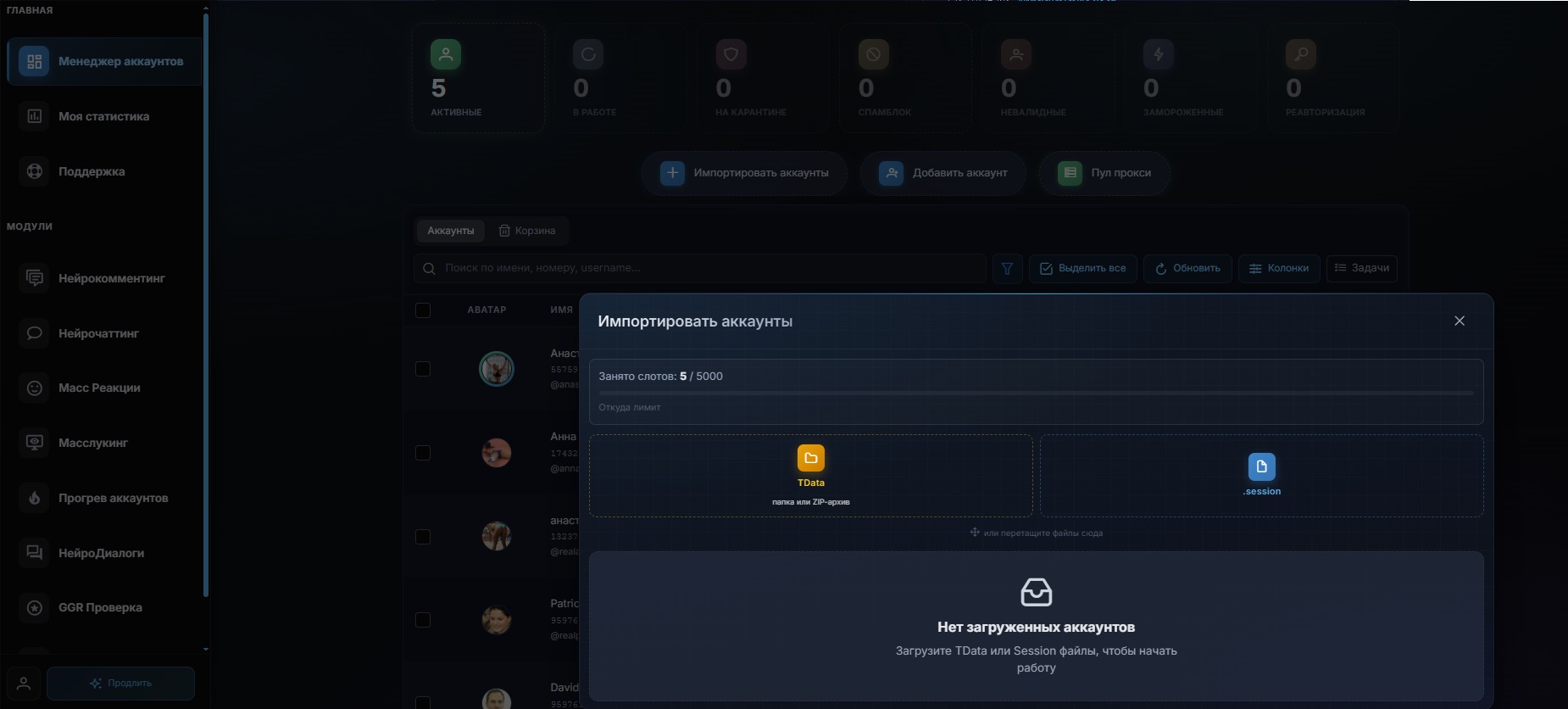This screenshot has height=709, width=1568.
Task: Open the filter funnel icon
Action: [x=1007, y=268]
